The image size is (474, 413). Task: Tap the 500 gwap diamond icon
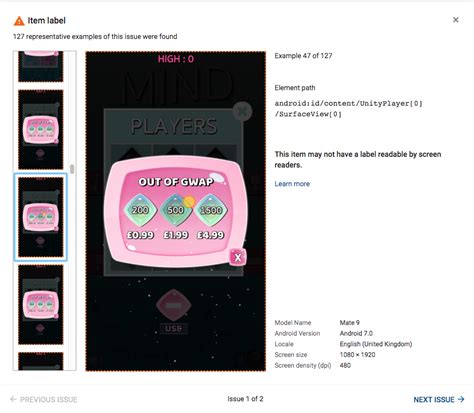(x=176, y=210)
